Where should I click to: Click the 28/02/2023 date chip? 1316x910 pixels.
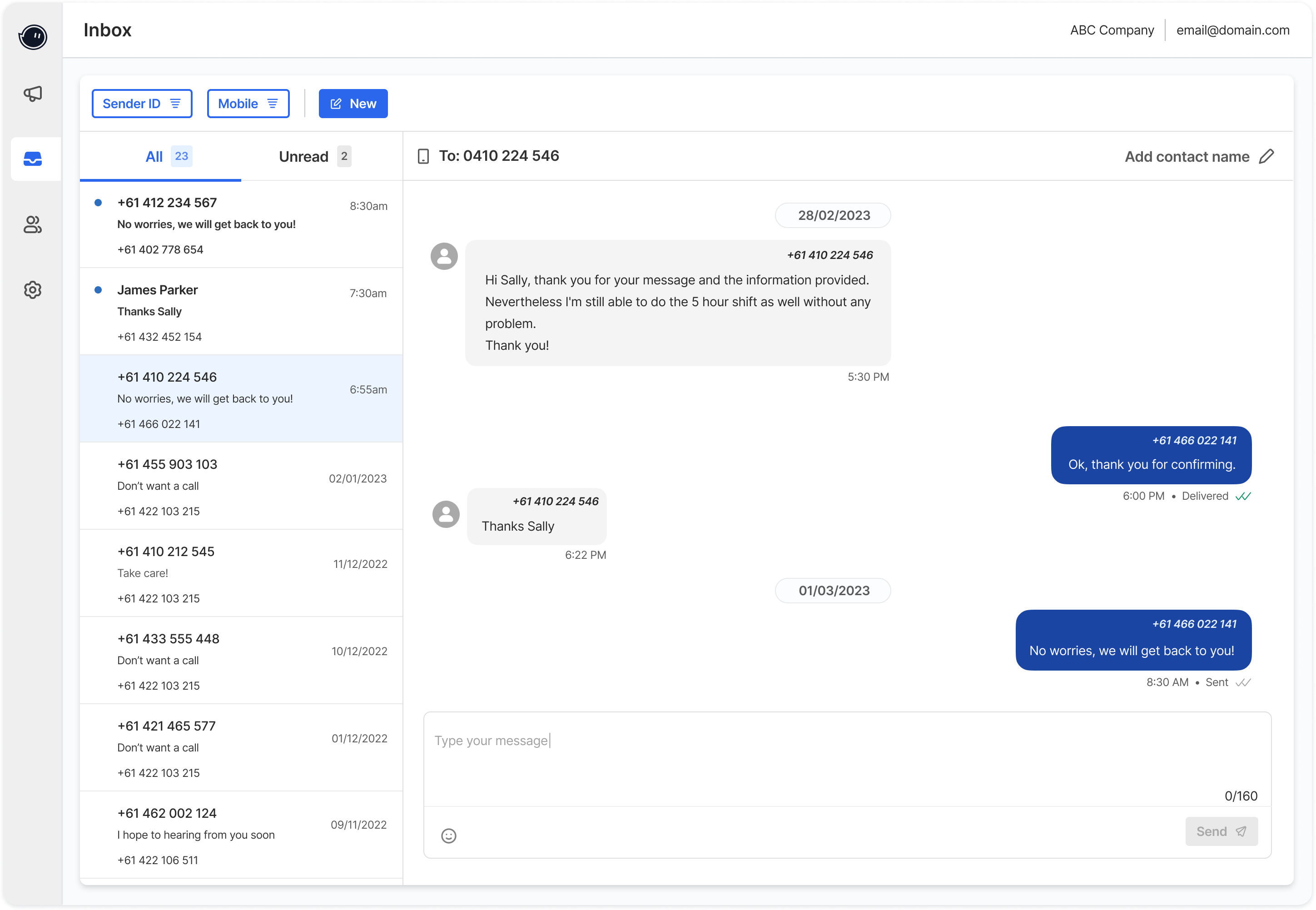pos(833,215)
